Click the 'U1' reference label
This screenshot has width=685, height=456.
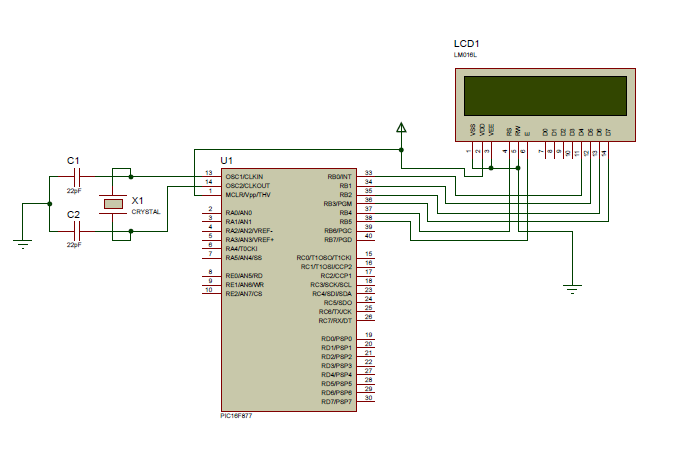226,161
